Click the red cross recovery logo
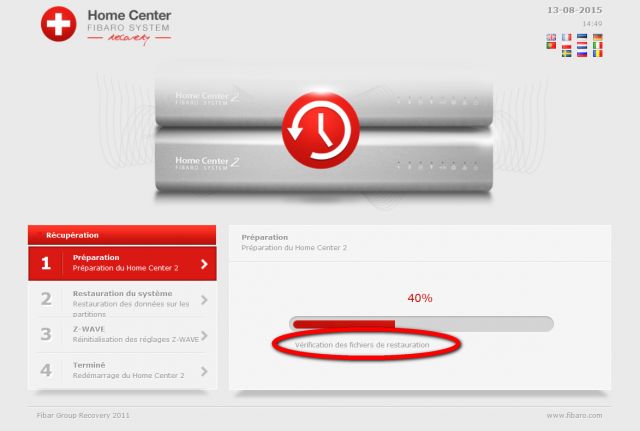Image resolution: width=640 pixels, height=431 pixels. [58, 24]
